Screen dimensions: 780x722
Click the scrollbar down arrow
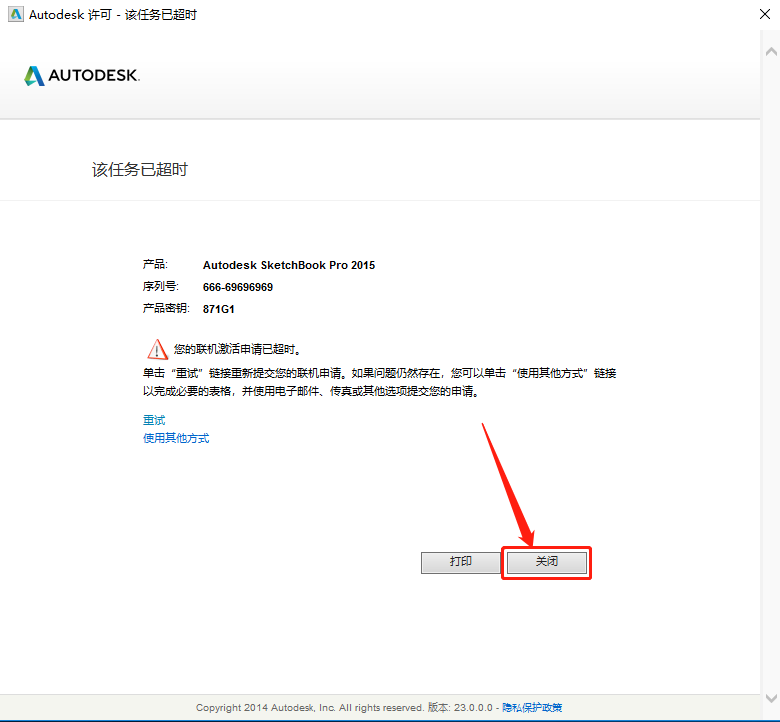coord(771,698)
